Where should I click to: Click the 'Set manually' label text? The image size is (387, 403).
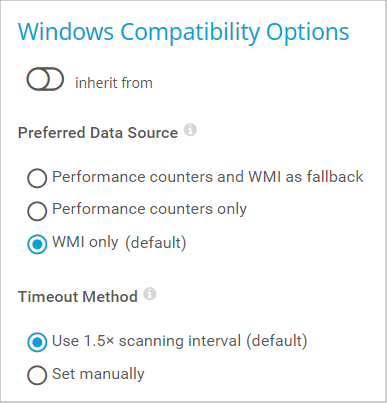98,374
